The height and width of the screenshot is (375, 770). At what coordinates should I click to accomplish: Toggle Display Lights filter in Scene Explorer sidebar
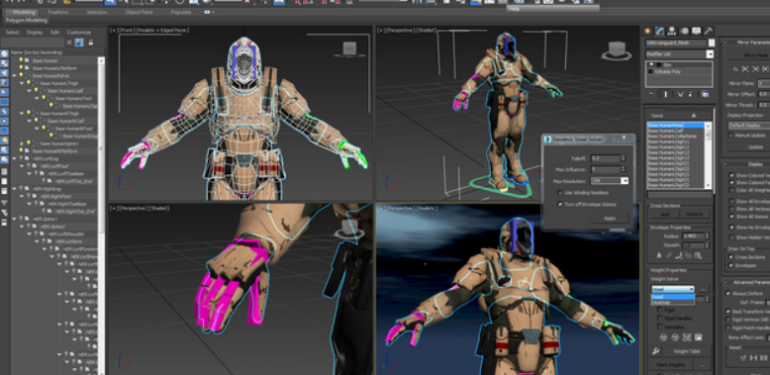point(4,73)
